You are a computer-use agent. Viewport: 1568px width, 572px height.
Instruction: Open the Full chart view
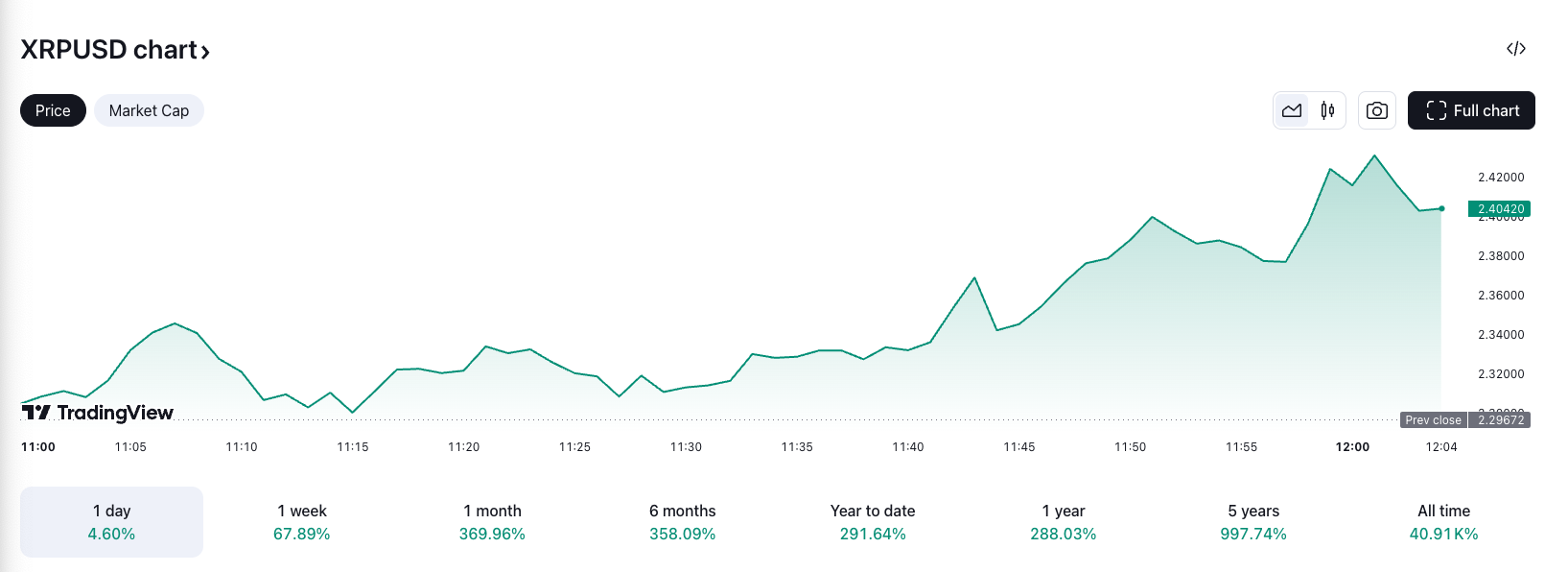1471,110
